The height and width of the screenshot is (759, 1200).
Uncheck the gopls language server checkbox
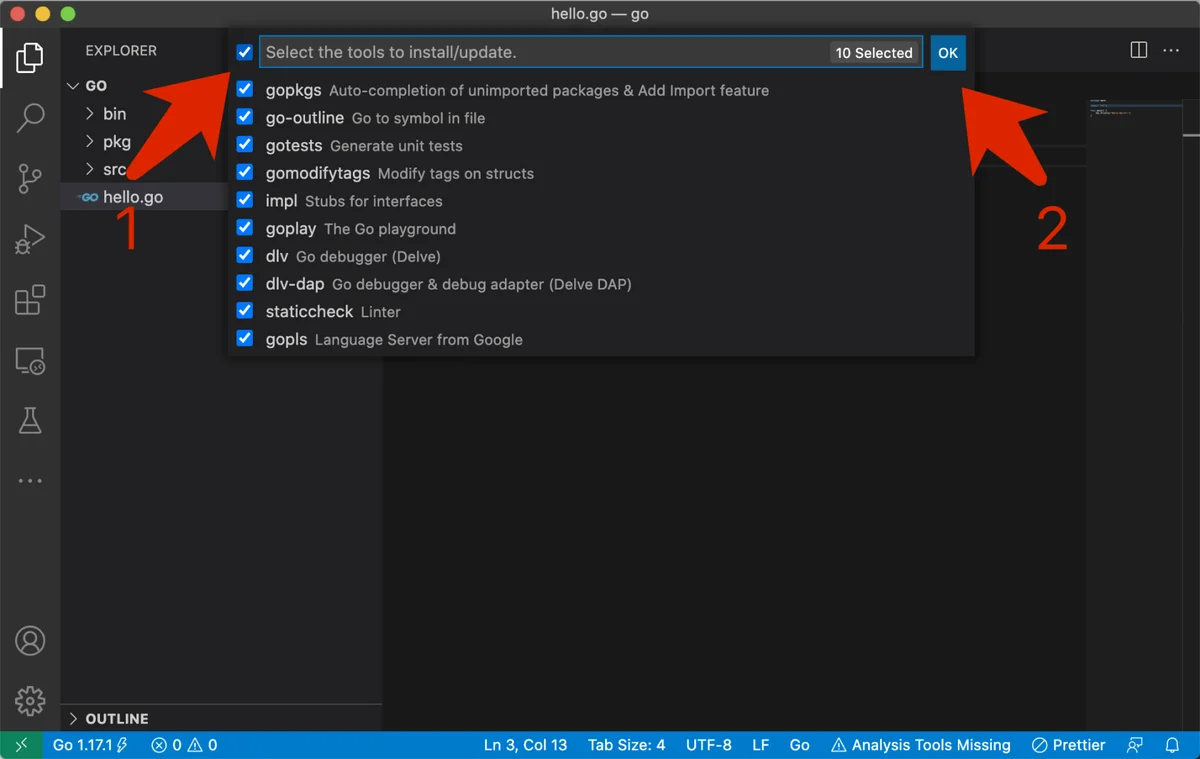245,339
